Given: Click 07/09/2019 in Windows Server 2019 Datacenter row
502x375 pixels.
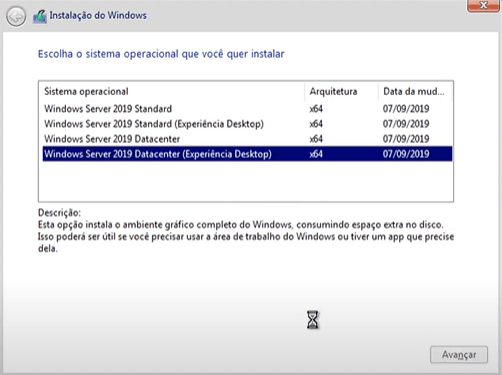Looking at the screenshot, I should pyautogui.click(x=406, y=139).
